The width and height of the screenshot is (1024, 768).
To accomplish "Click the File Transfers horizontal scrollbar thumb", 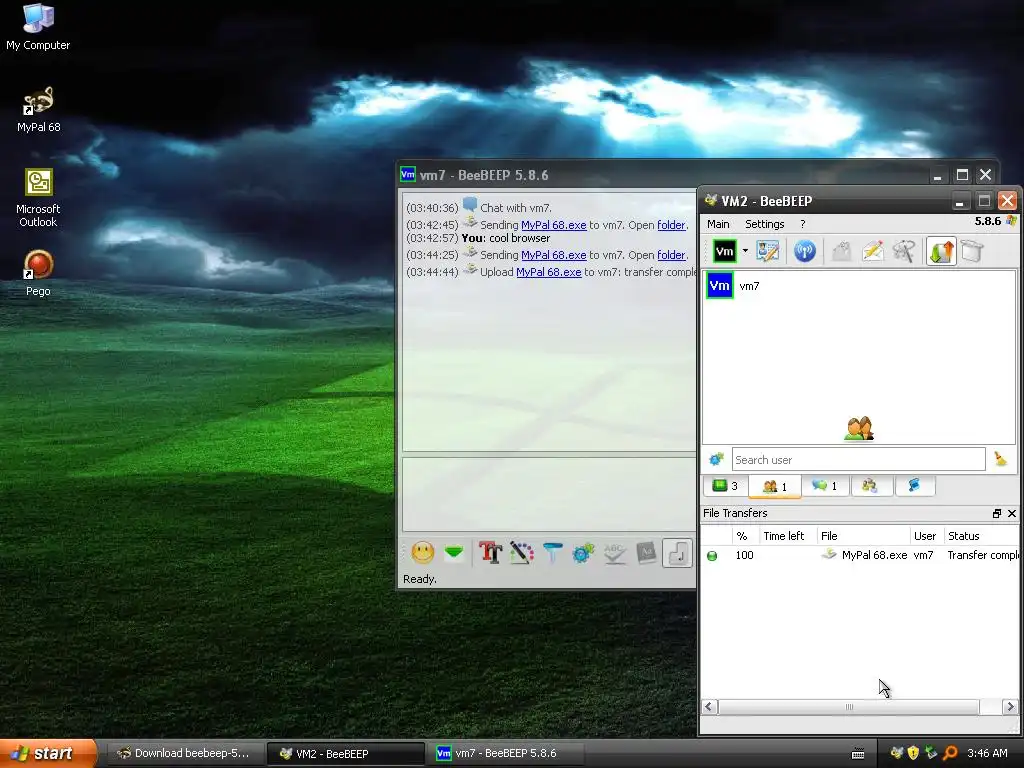I will (x=848, y=707).
